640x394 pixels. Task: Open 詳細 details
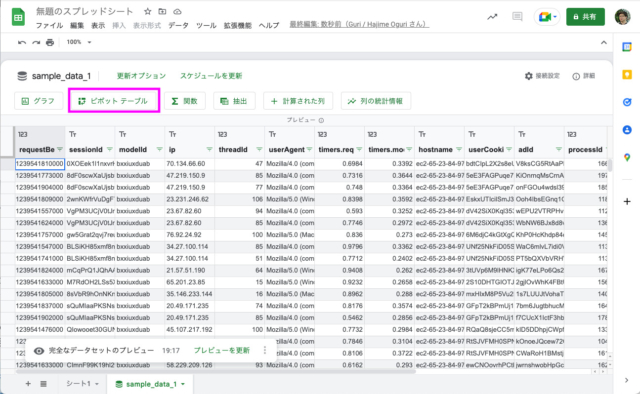[584, 76]
